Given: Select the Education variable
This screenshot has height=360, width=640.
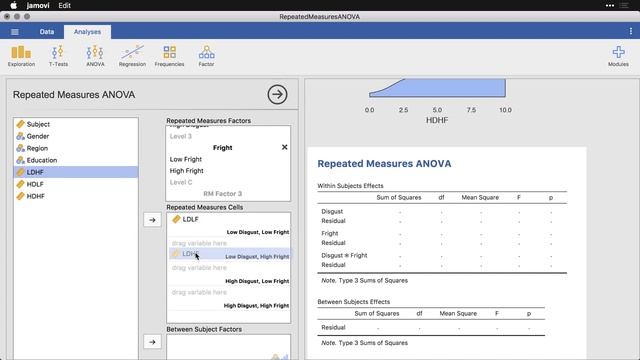Looking at the screenshot, I should (x=76, y=160).
